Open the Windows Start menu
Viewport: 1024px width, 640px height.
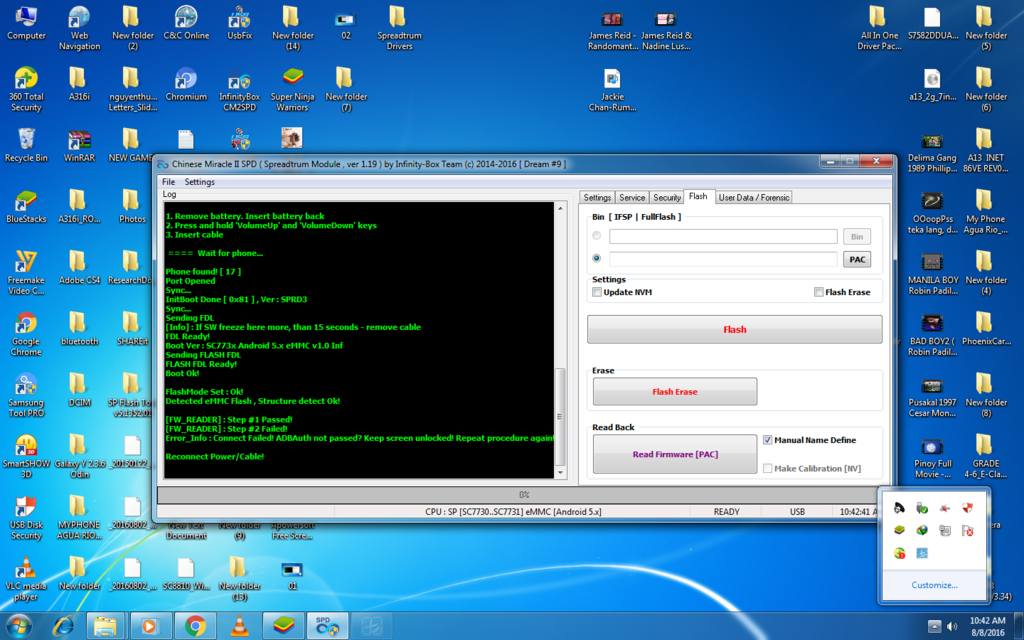point(19,626)
